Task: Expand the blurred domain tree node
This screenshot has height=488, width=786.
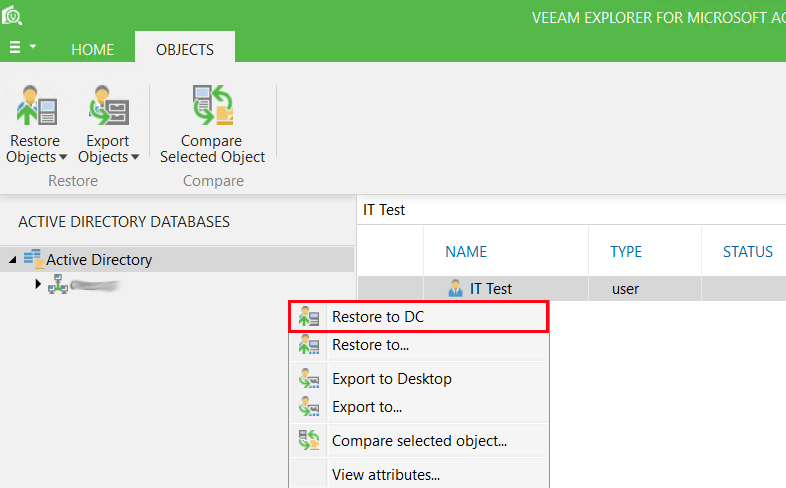Action: (x=38, y=284)
